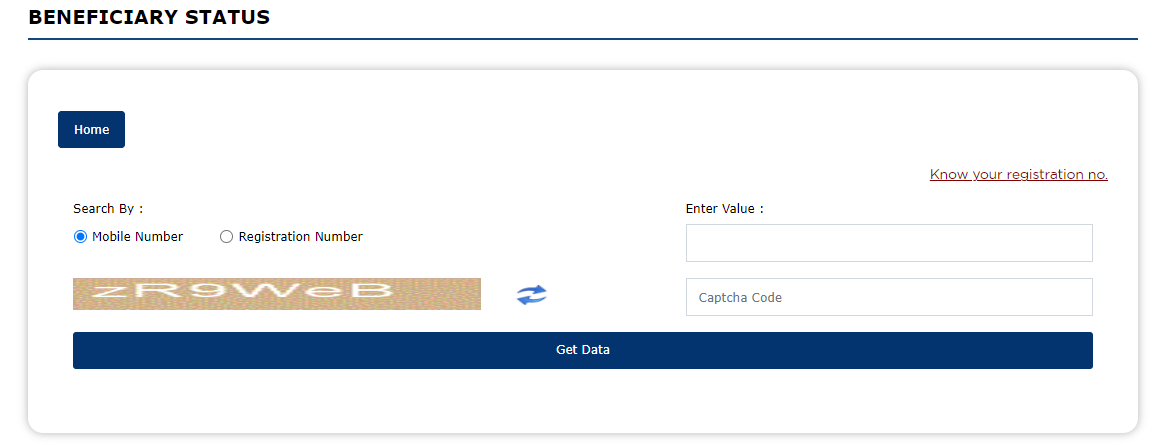Submit the form with Get Data

coord(583,350)
